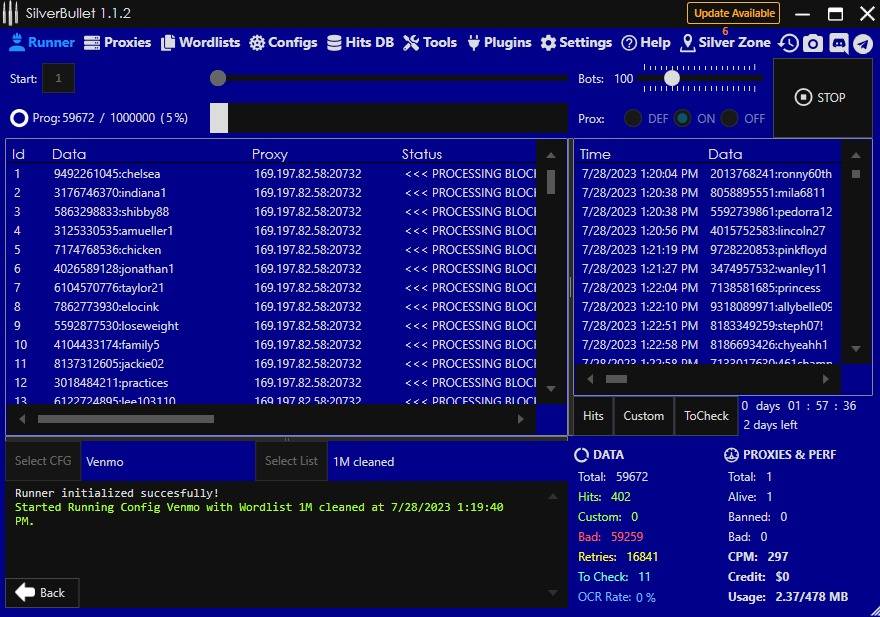Select the DEF proxy radio option
880x617 pixels.
[x=633, y=118]
